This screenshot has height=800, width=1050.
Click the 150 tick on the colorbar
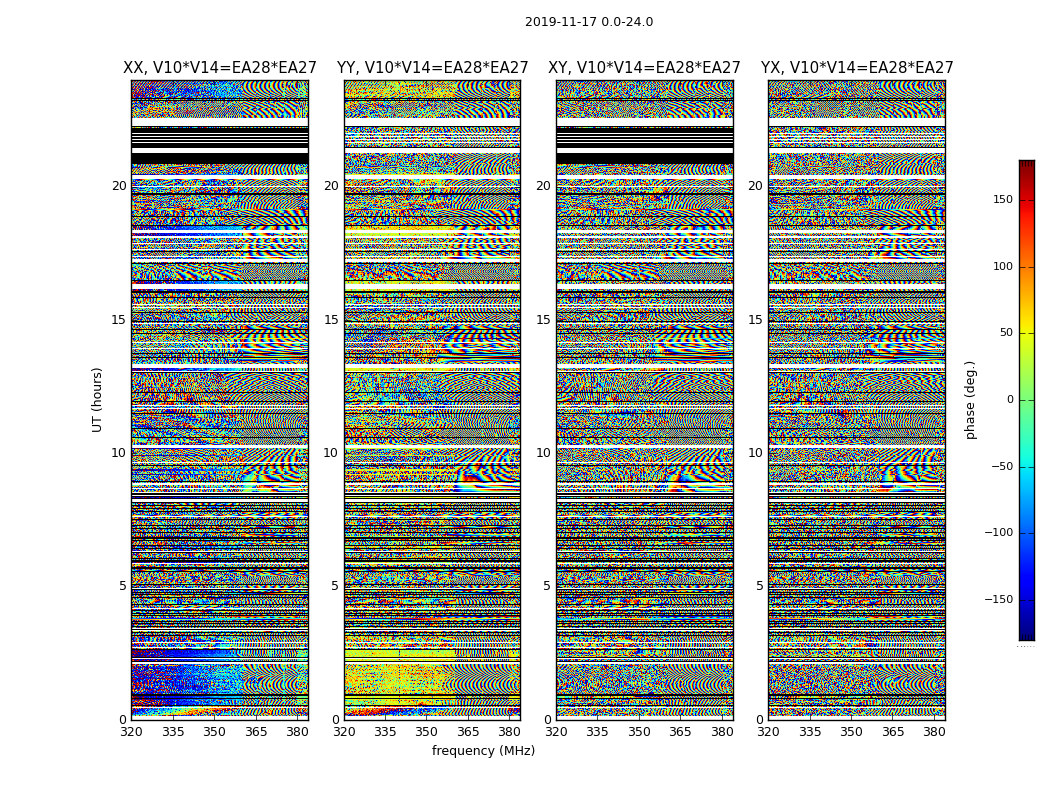tap(1002, 199)
